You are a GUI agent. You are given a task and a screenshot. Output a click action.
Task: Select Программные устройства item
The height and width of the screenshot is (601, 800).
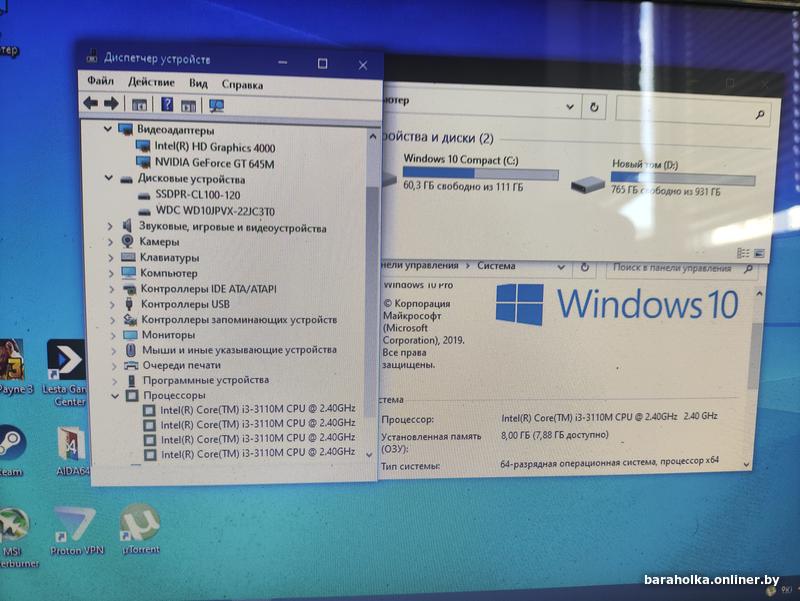pyautogui.click(x=206, y=380)
